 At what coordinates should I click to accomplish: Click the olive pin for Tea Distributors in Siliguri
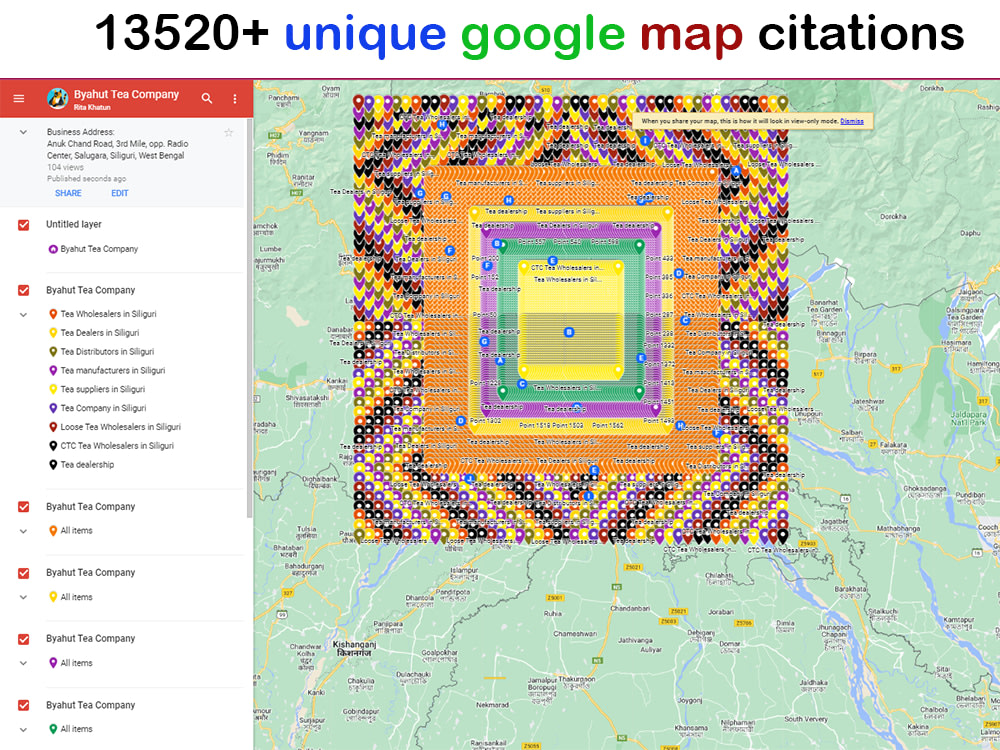point(54,351)
